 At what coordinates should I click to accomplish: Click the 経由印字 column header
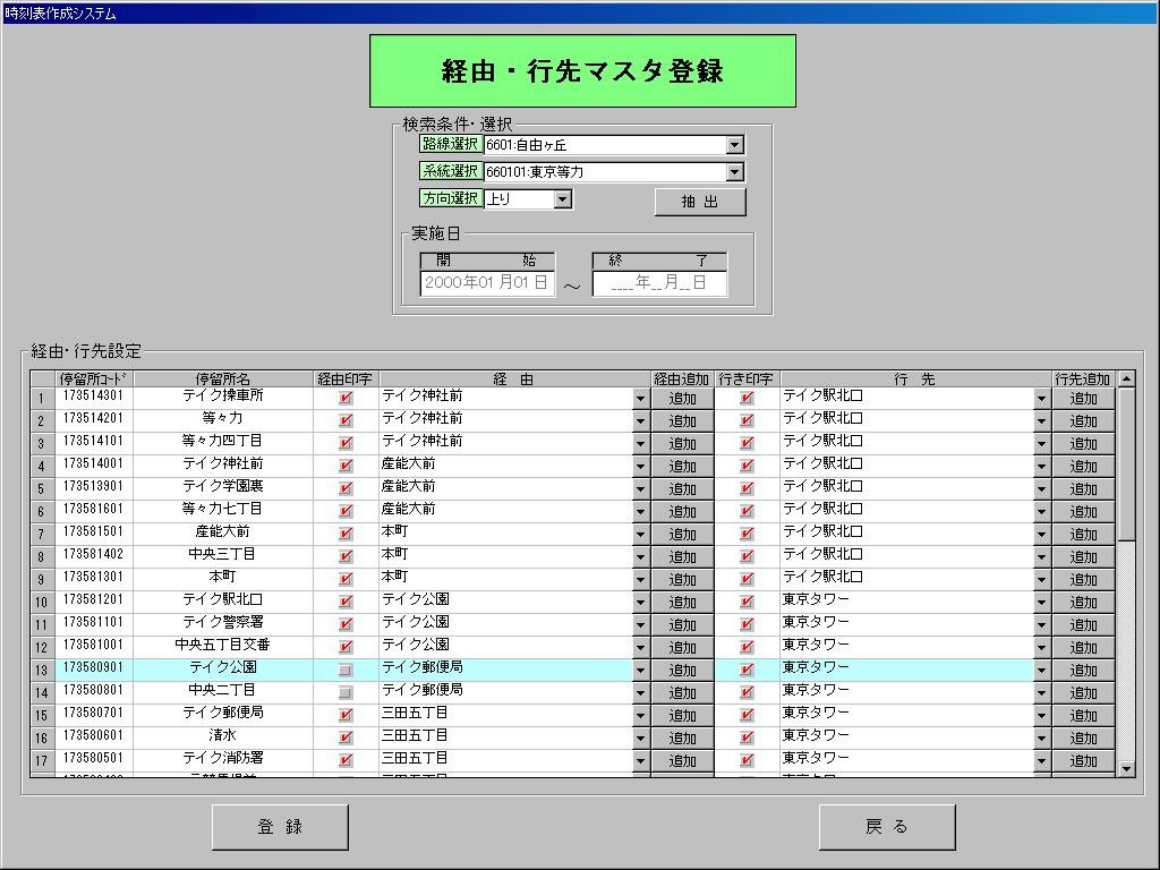[x=345, y=379]
